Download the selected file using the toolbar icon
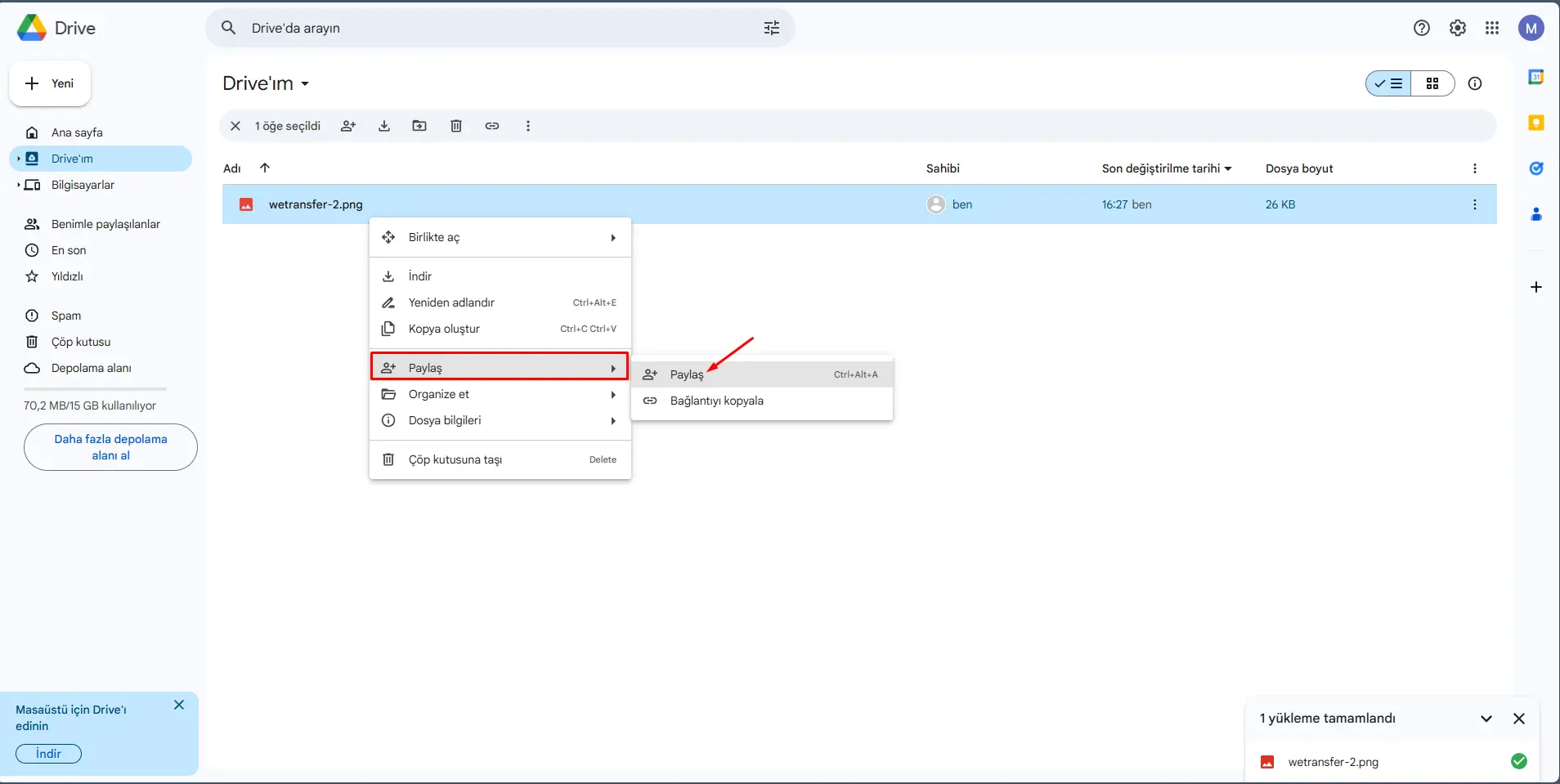1560x784 pixels. click(x=384, y=126)
